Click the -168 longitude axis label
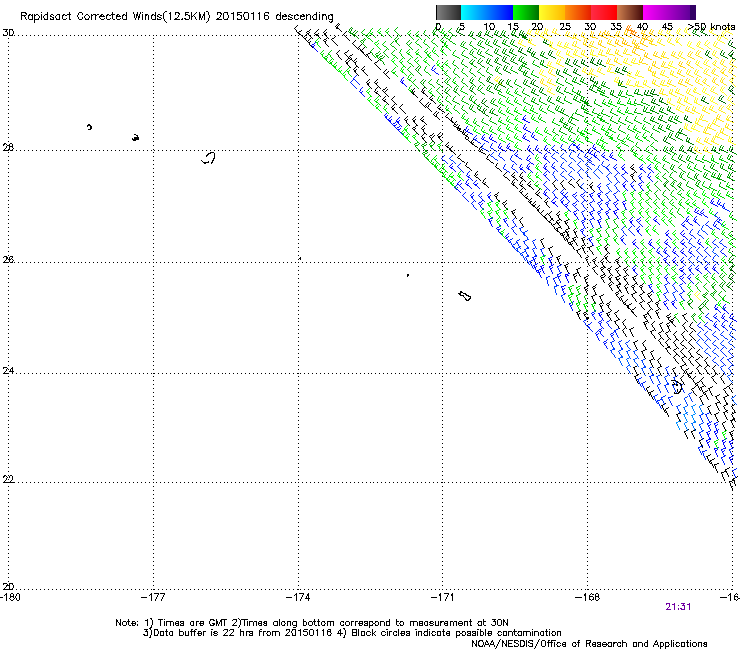The height and width of the screenshot is (650, 740). pos(588,598)
